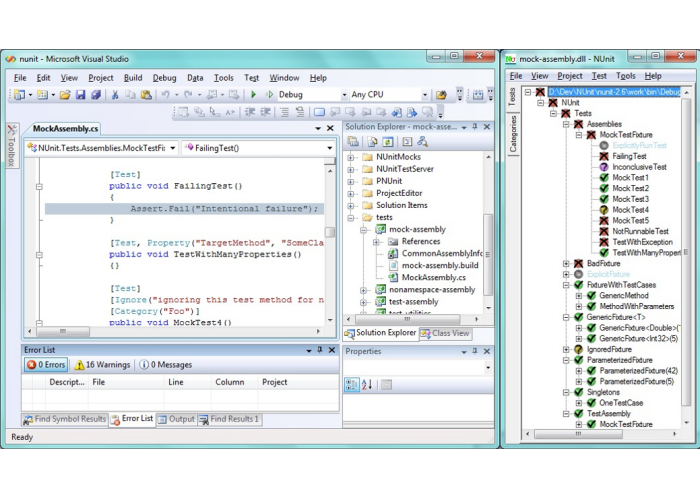Collapse the FailingTest method code outline
Image resolution: width=700 pixels, height=500 pixels.
(39, 187)
